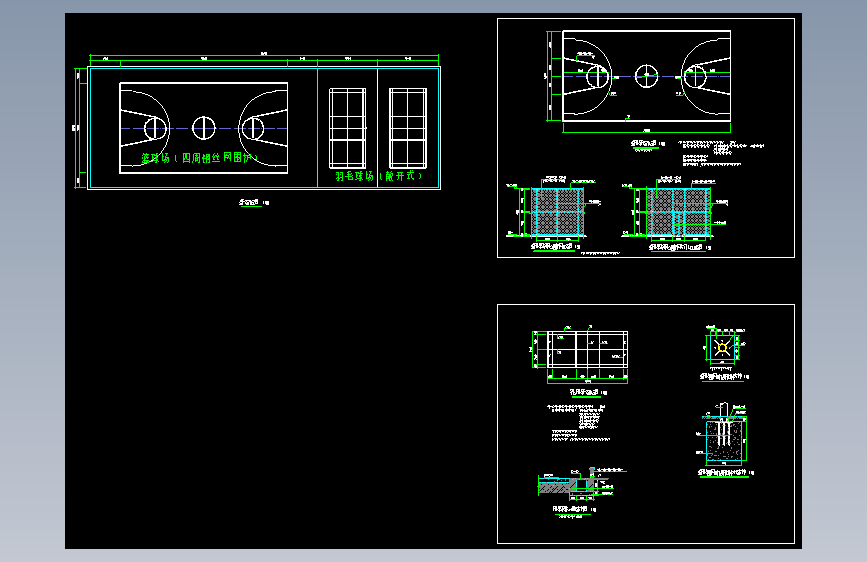Click the basketball court plan in the upper-right sheet
Image resolution: width=867 pixels, height=562 pixels.
[x=646, y=76]
